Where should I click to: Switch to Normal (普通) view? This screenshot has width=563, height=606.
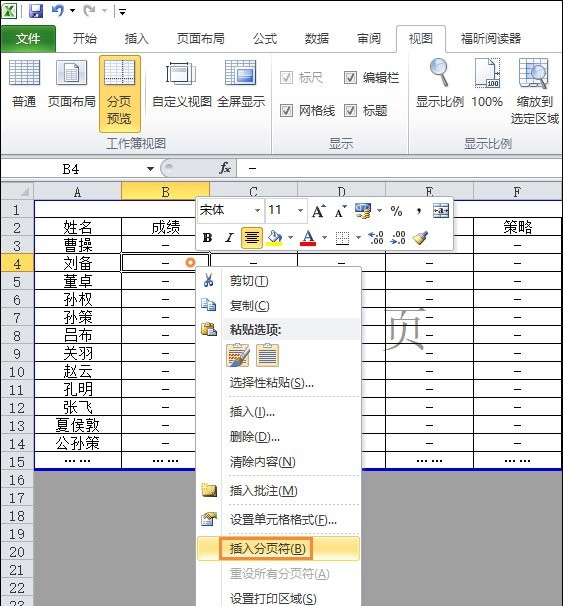pos(24,84)
